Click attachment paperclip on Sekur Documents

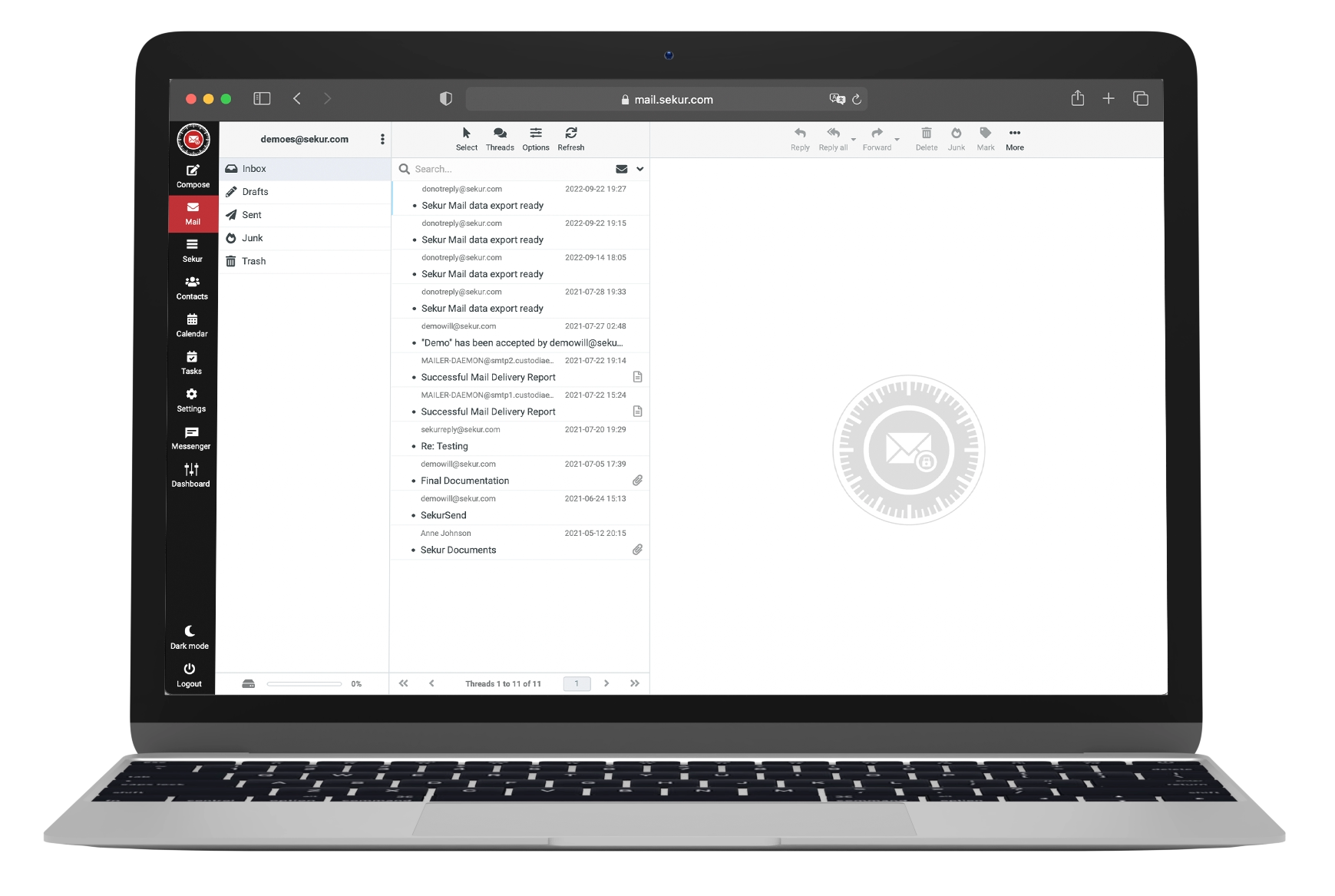[x=637, y=550]
